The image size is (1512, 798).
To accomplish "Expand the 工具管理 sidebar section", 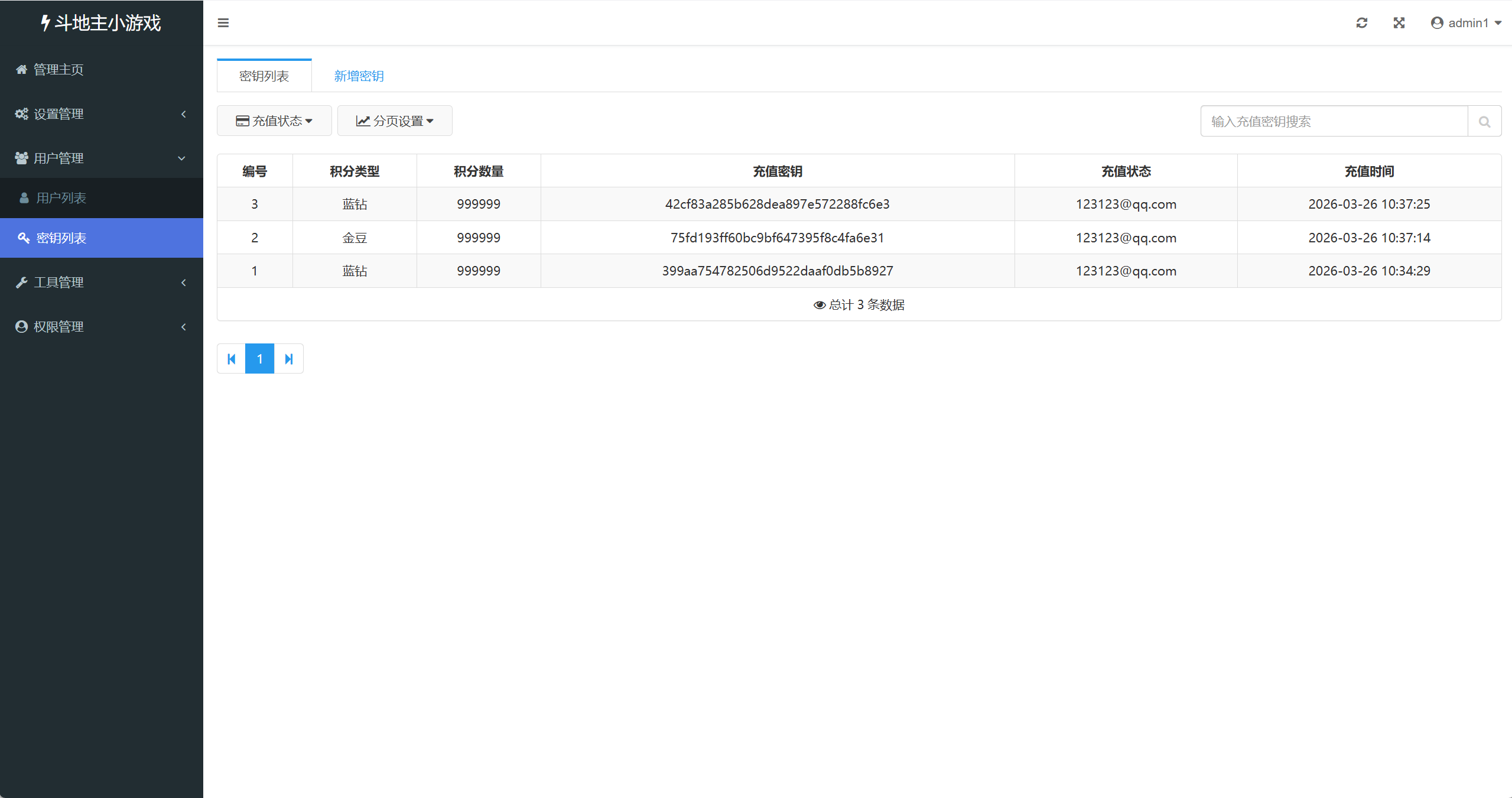I will pos(59,282).
